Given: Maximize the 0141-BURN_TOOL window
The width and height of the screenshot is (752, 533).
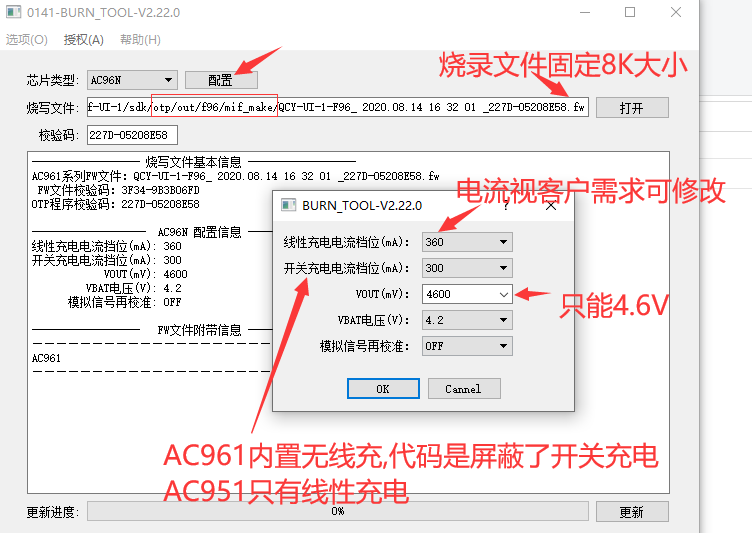Looking at the screenshot, I should click(630, 12).
